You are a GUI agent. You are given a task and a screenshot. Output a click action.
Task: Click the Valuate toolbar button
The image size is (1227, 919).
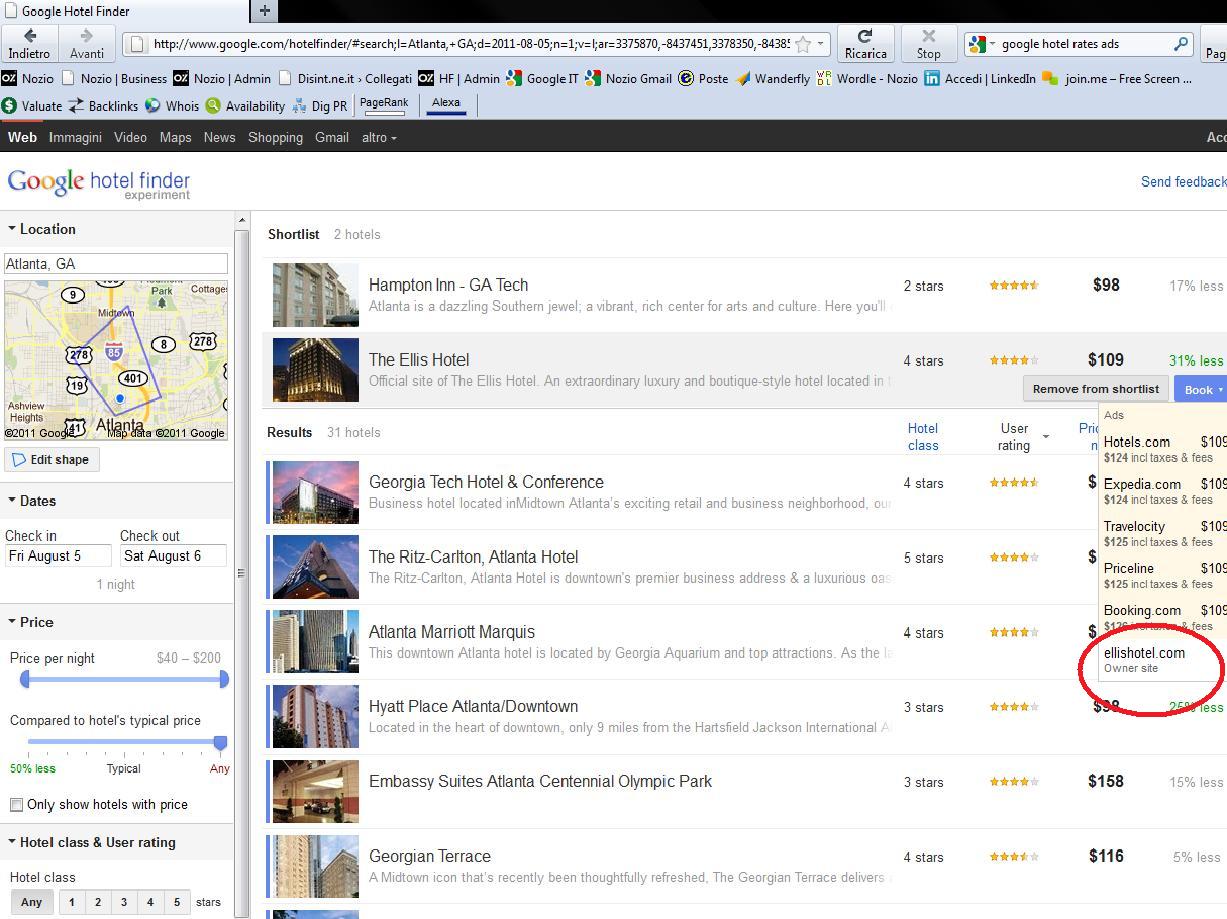(32, 105)
